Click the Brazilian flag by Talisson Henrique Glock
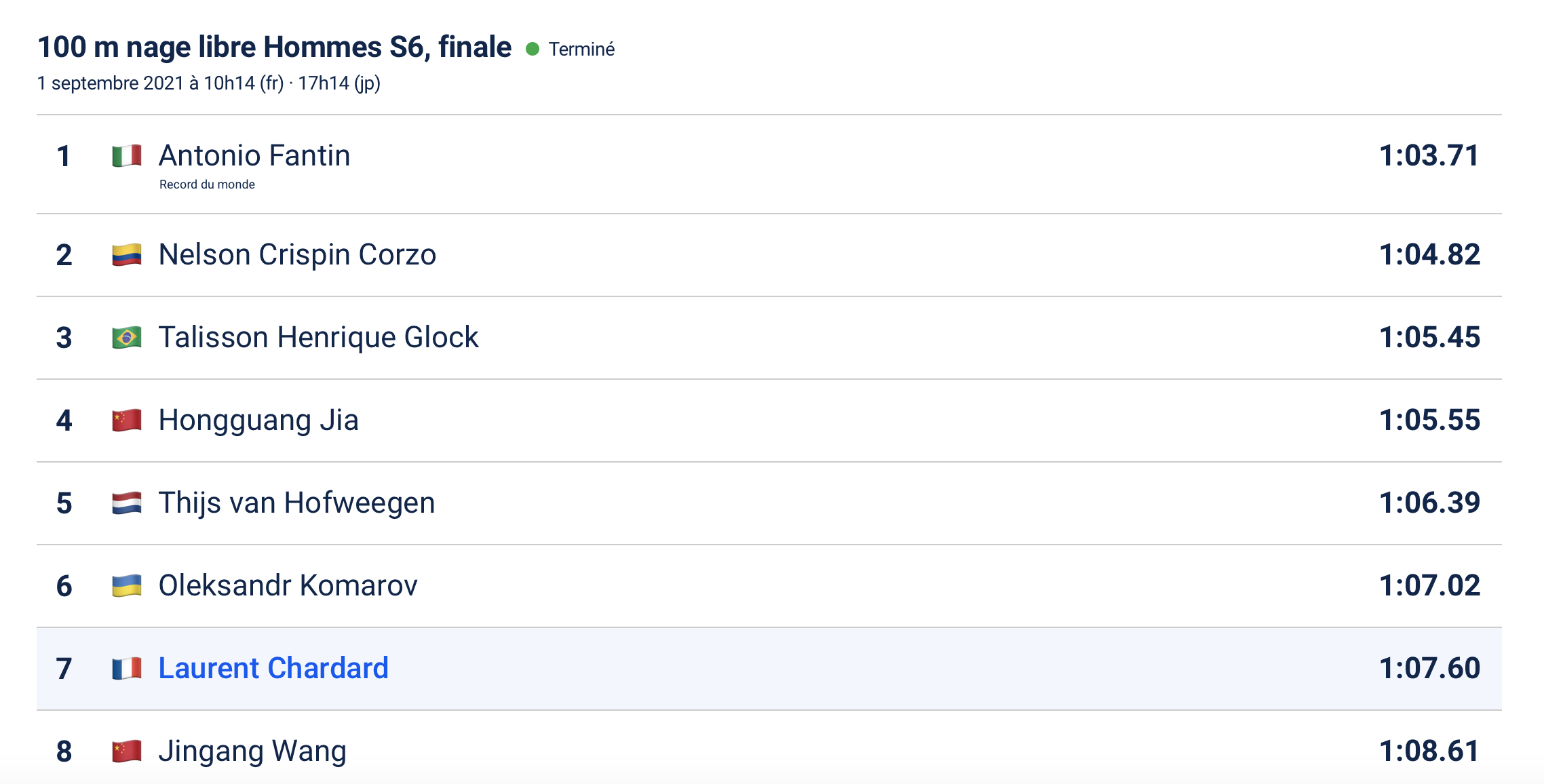The height and width of the screenshot is (784, 1544). click(x=127, y=338)
